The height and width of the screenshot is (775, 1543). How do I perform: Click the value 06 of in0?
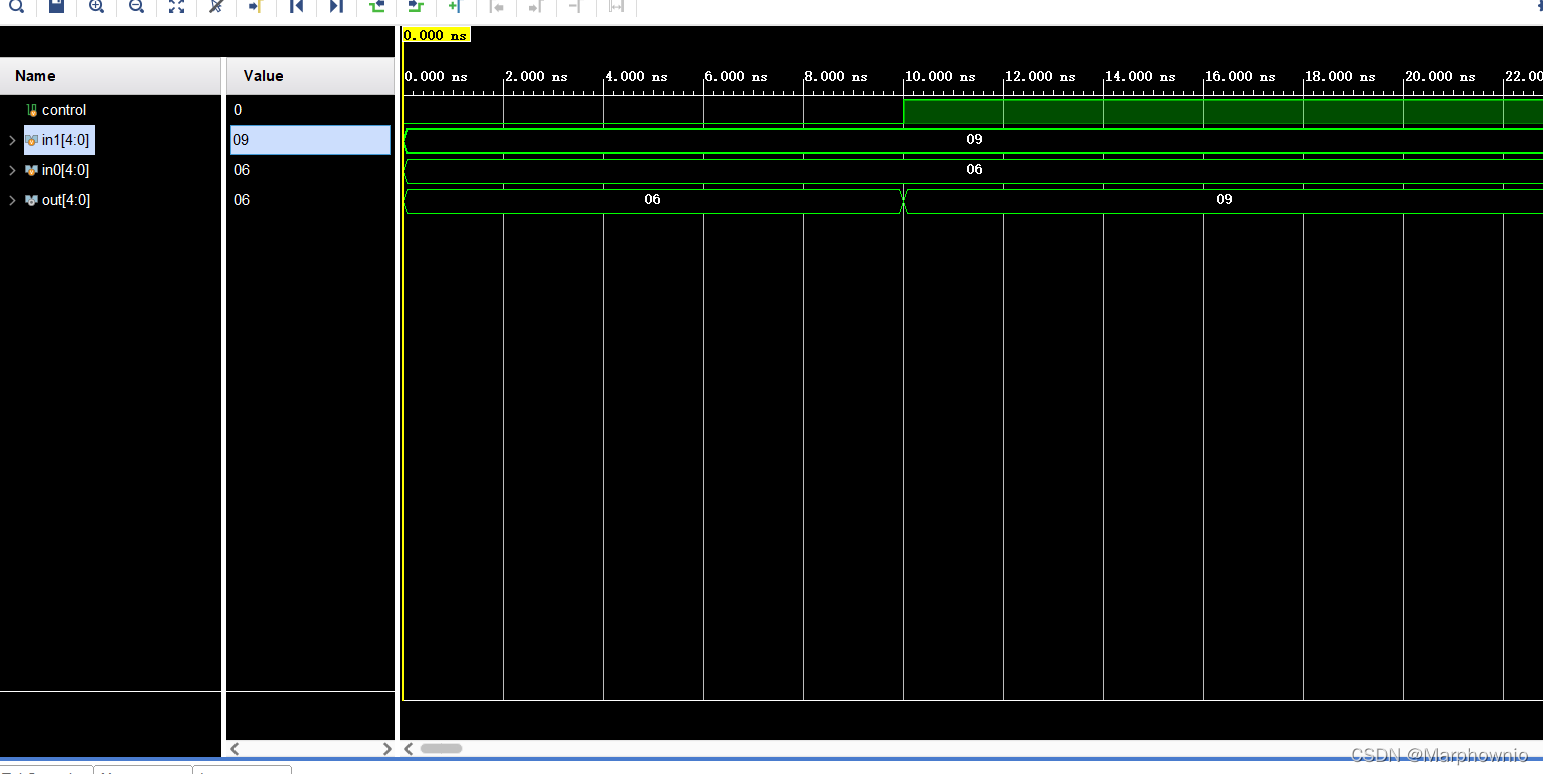coord(242,170)
